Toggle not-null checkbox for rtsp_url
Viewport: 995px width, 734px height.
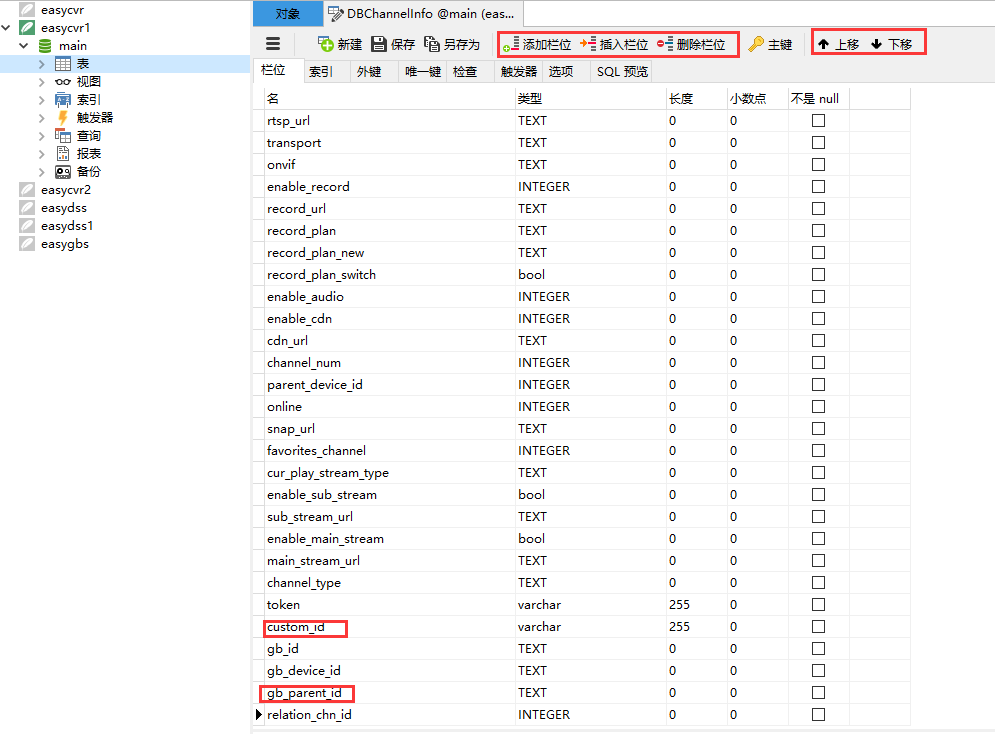tap(819, 121)
